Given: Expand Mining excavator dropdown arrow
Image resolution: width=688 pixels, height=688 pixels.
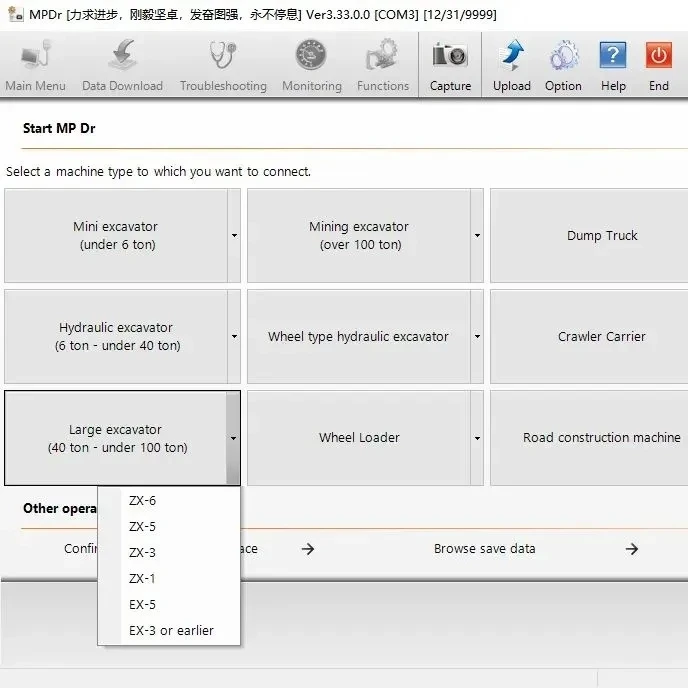Looking at the screenshot, I should point(477,236).
